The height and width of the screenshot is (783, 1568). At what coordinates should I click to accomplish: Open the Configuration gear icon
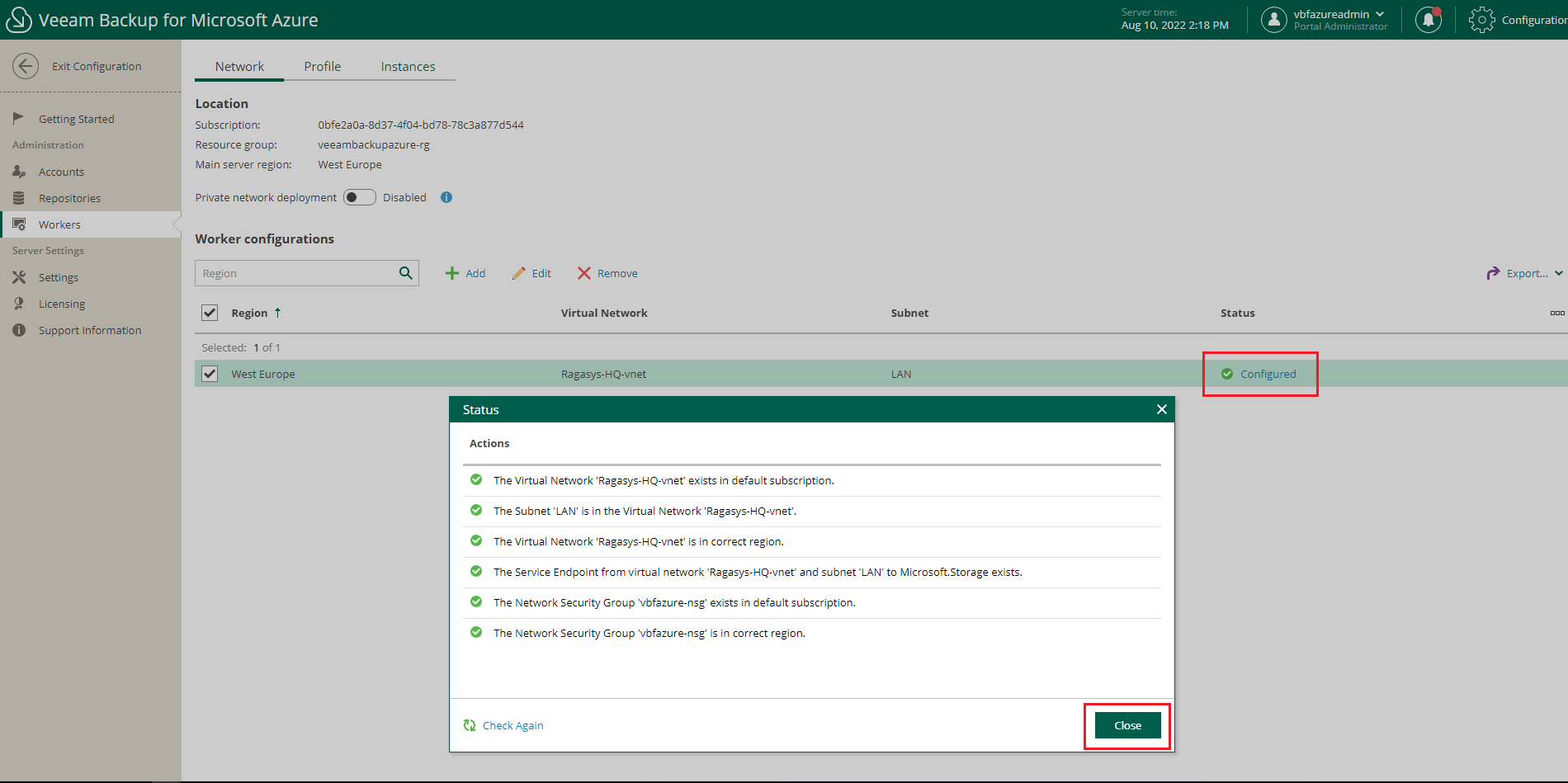1481,20
